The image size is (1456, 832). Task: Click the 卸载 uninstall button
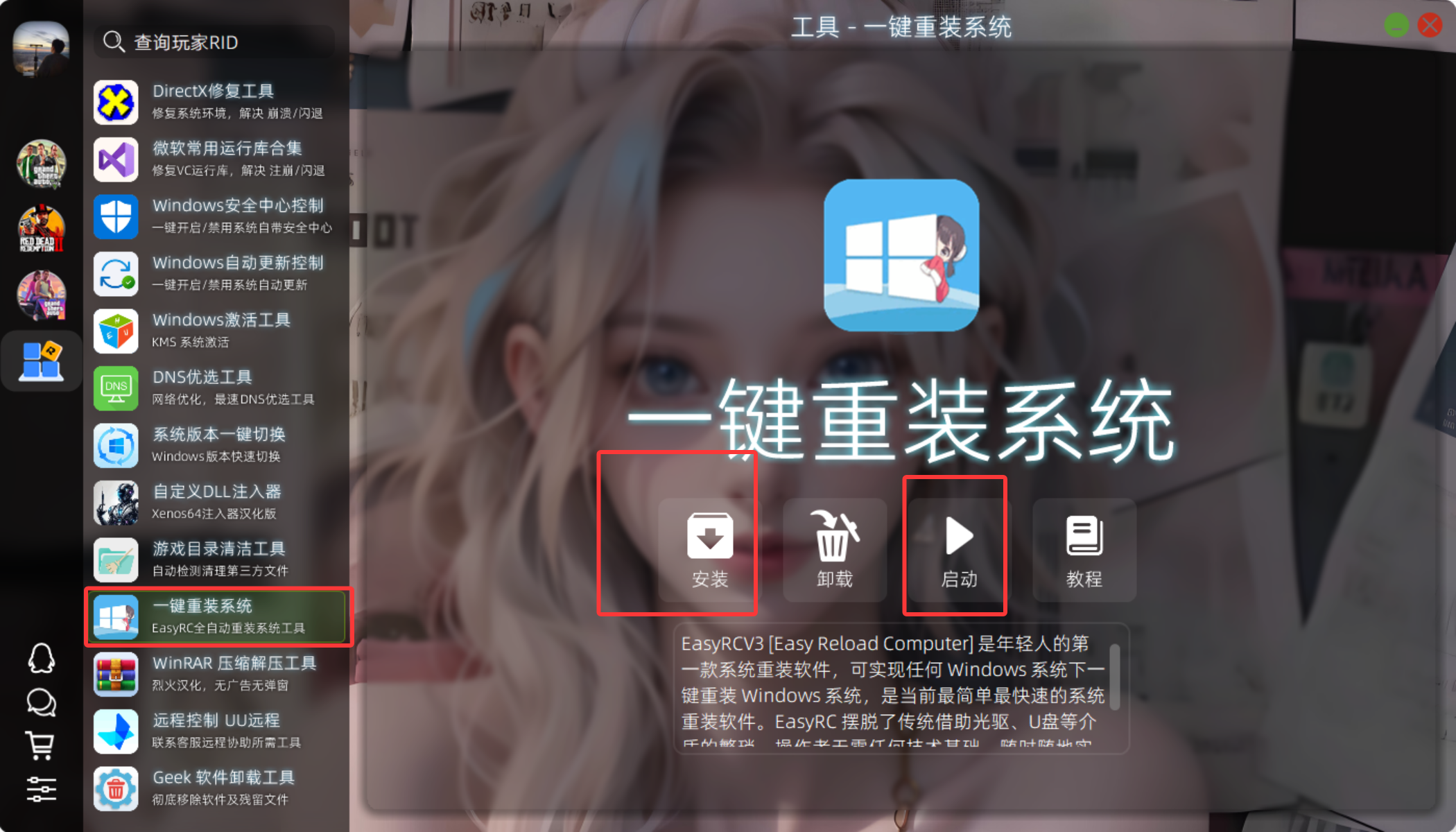(834, 551)
